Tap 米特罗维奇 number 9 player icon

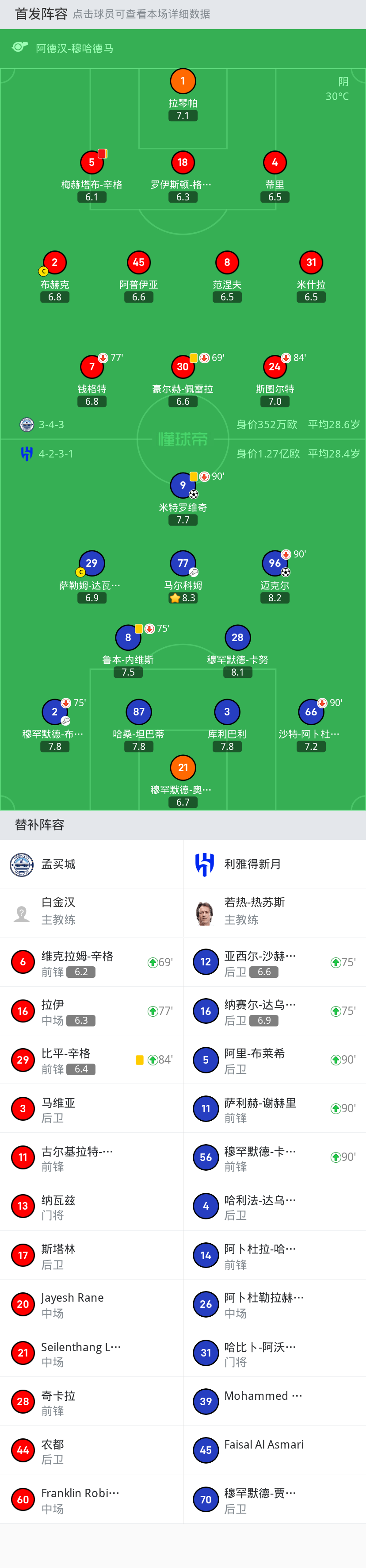[183, 485]
